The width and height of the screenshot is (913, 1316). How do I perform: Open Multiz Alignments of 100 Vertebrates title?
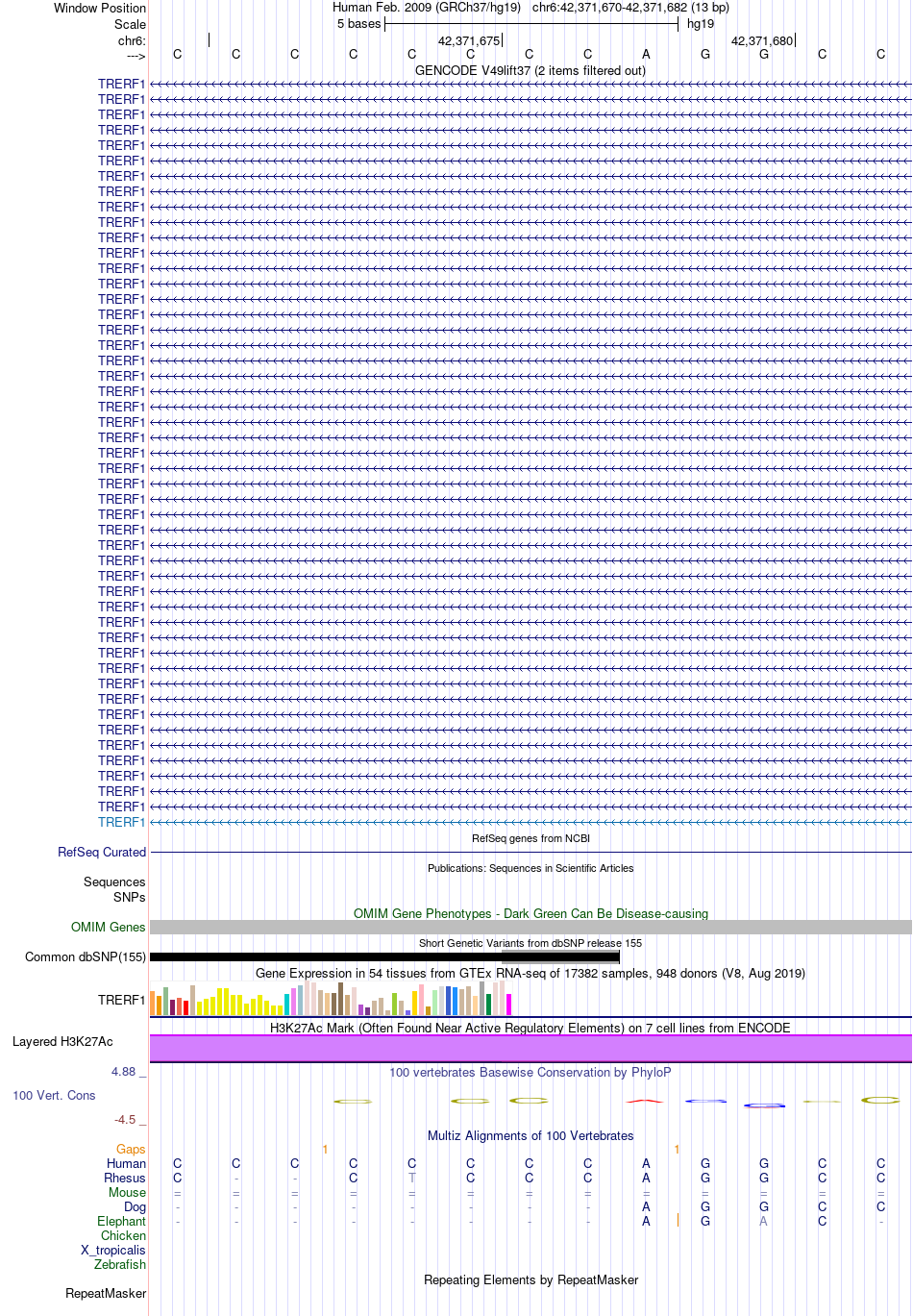pyautogui.click(x=531, y=1135)
